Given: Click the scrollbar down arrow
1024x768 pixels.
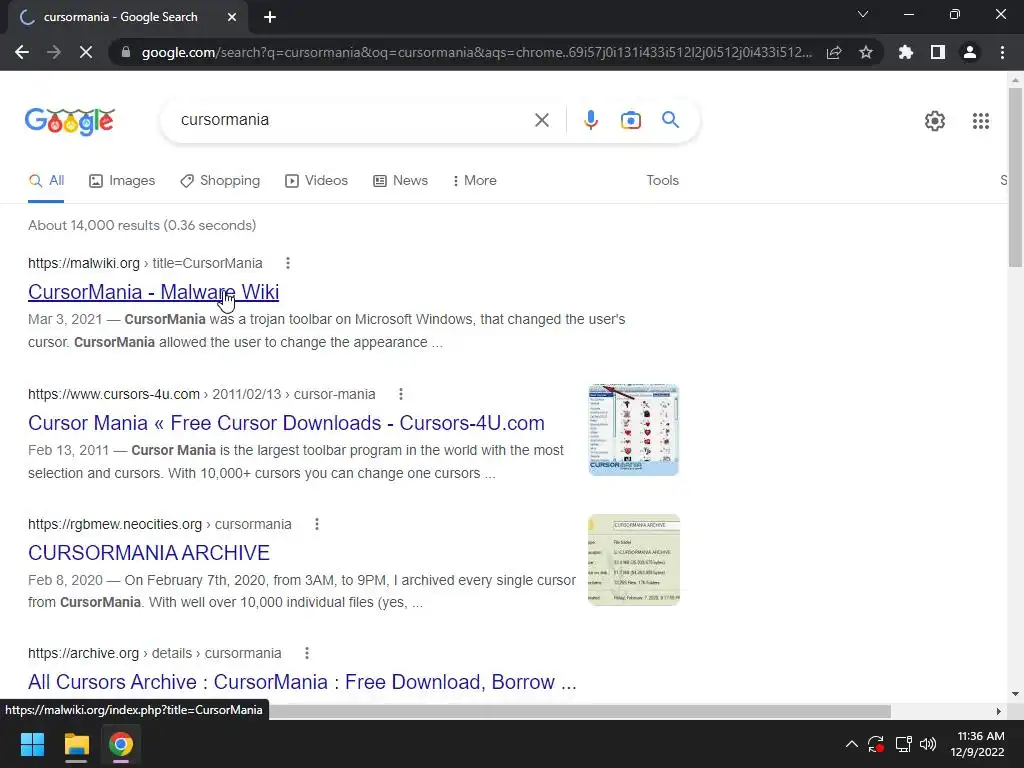Looking at the screenshot, I should [1015, 694].
